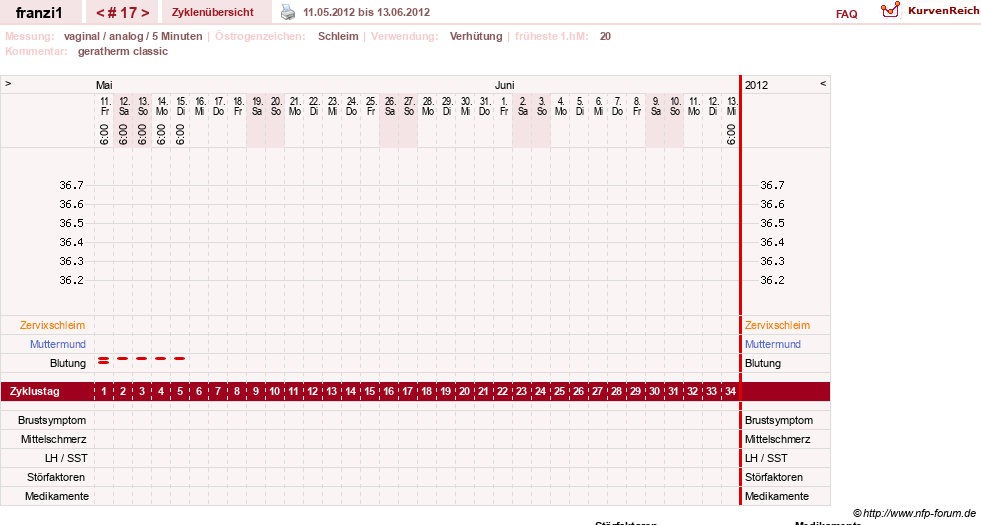
Task: Click the measurement value vaginal / analog / 5 Minuten
Action: tap(133, 36)
